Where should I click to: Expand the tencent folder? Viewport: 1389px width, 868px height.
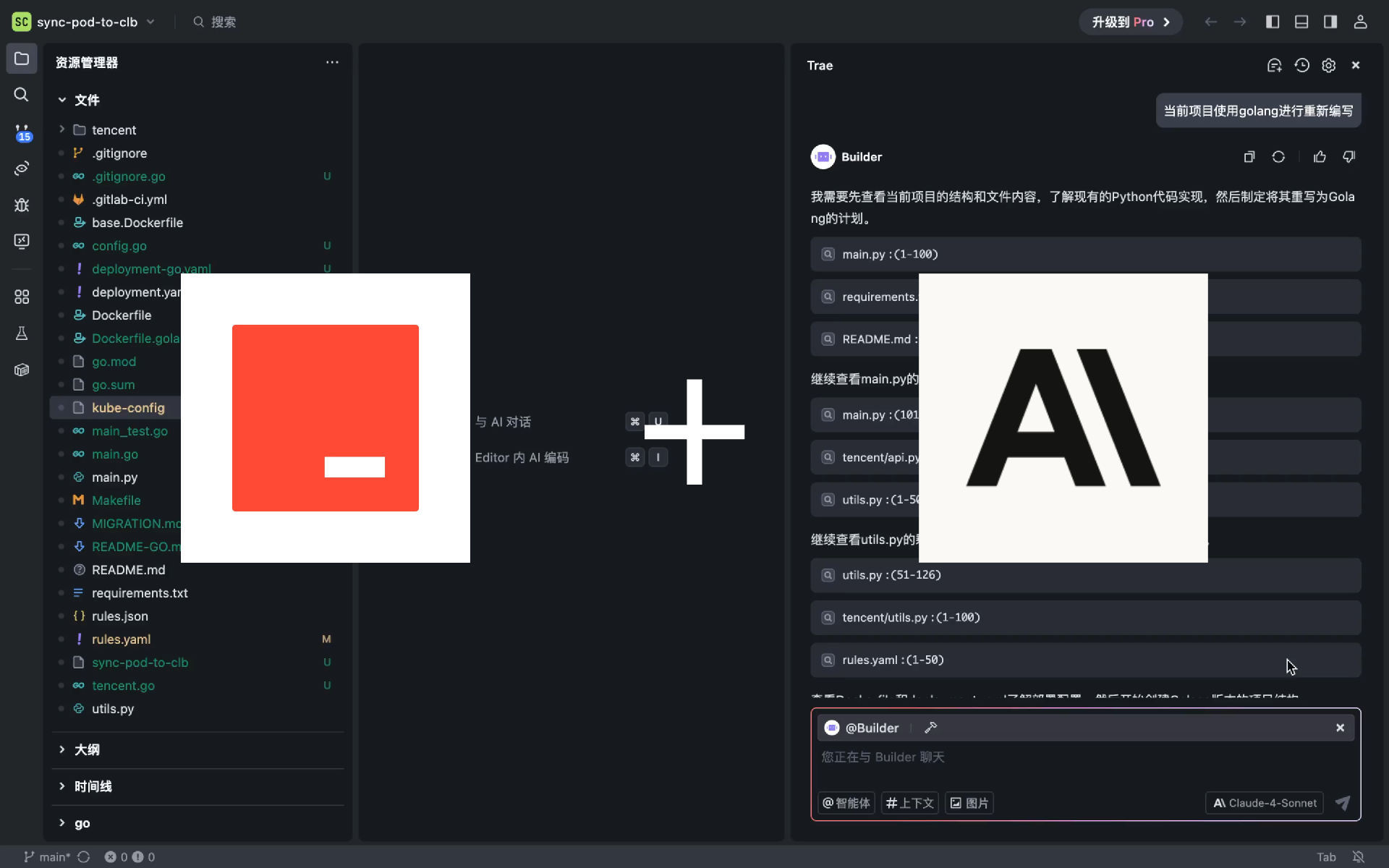(x=62, y=129)
